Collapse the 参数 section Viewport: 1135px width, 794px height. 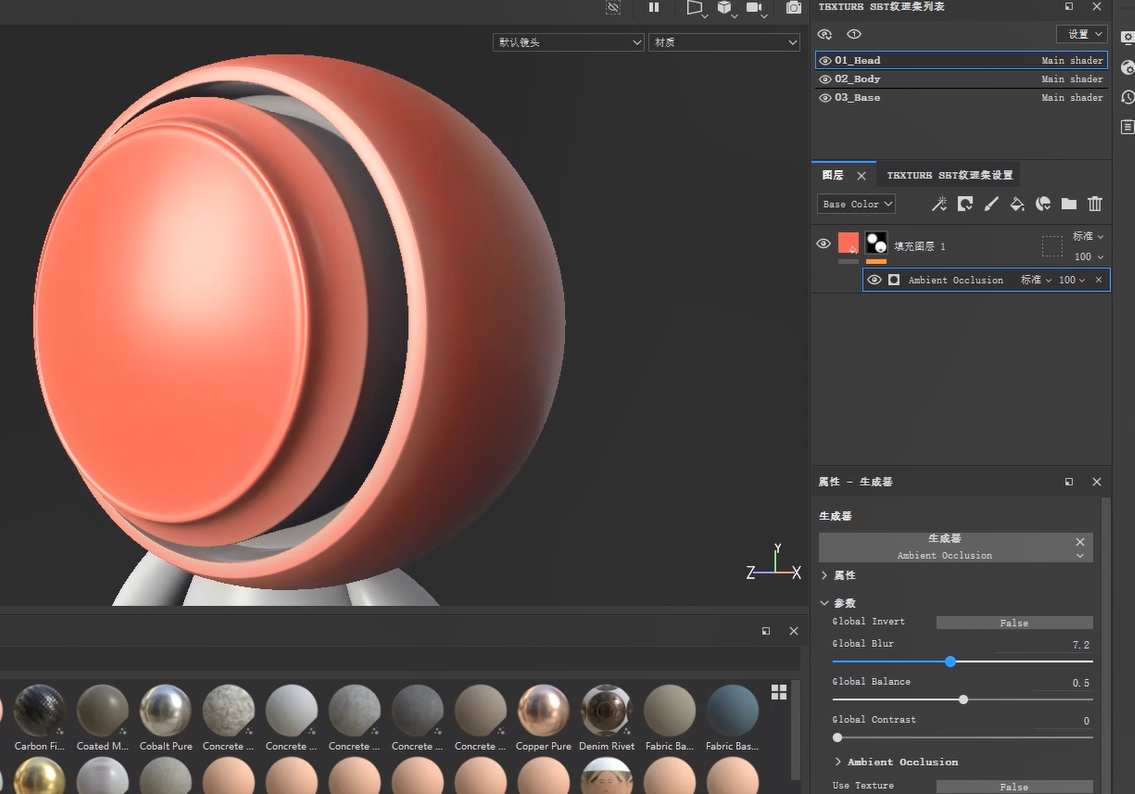pos(824,603)
